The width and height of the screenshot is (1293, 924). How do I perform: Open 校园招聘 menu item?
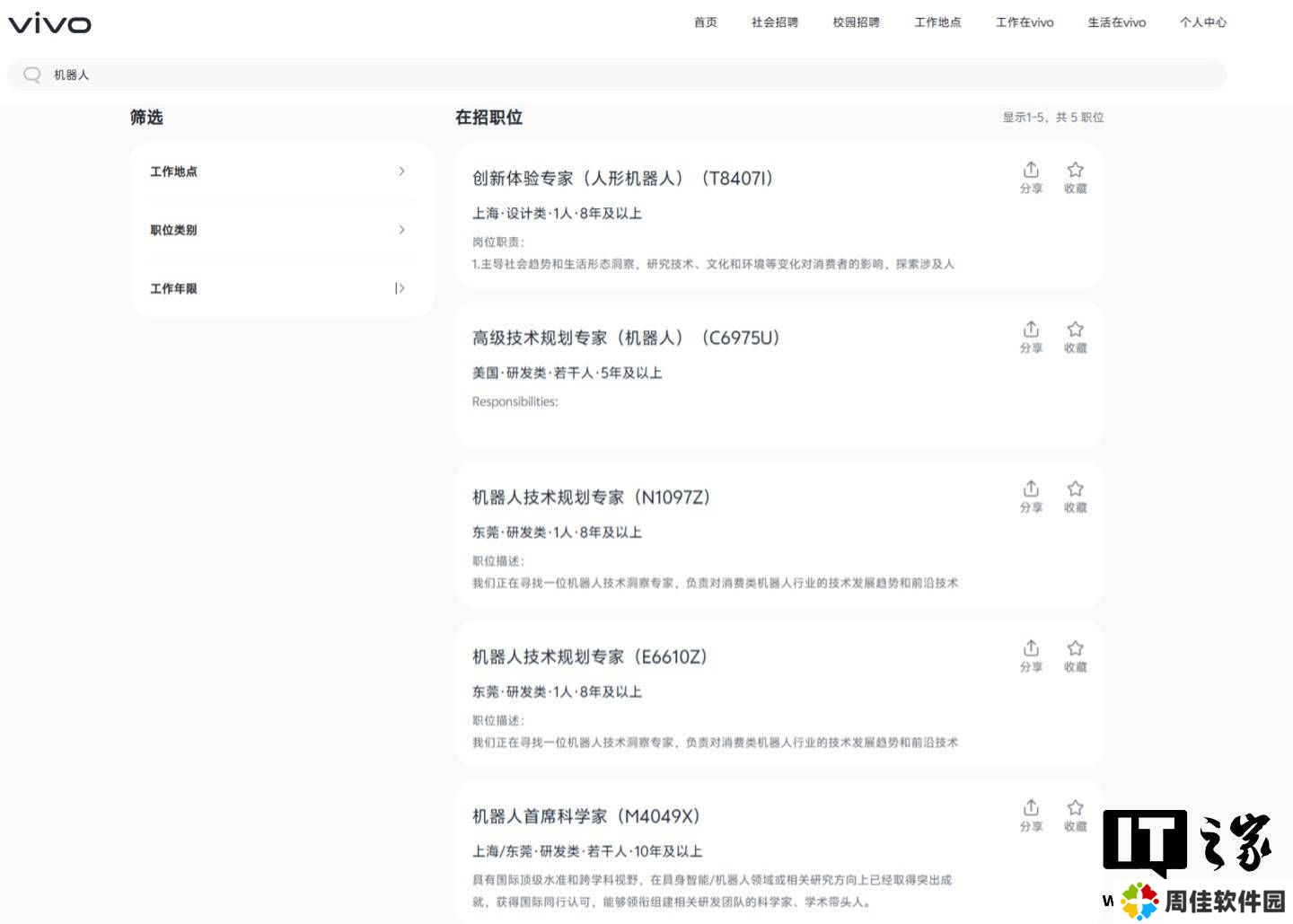pyautogui.click(x=856, y=22)
